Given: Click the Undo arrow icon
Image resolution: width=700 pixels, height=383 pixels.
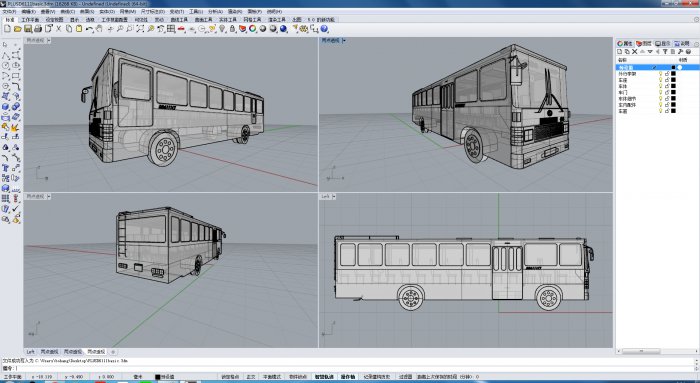Looking at the screenshot, I should click(89, 29).
